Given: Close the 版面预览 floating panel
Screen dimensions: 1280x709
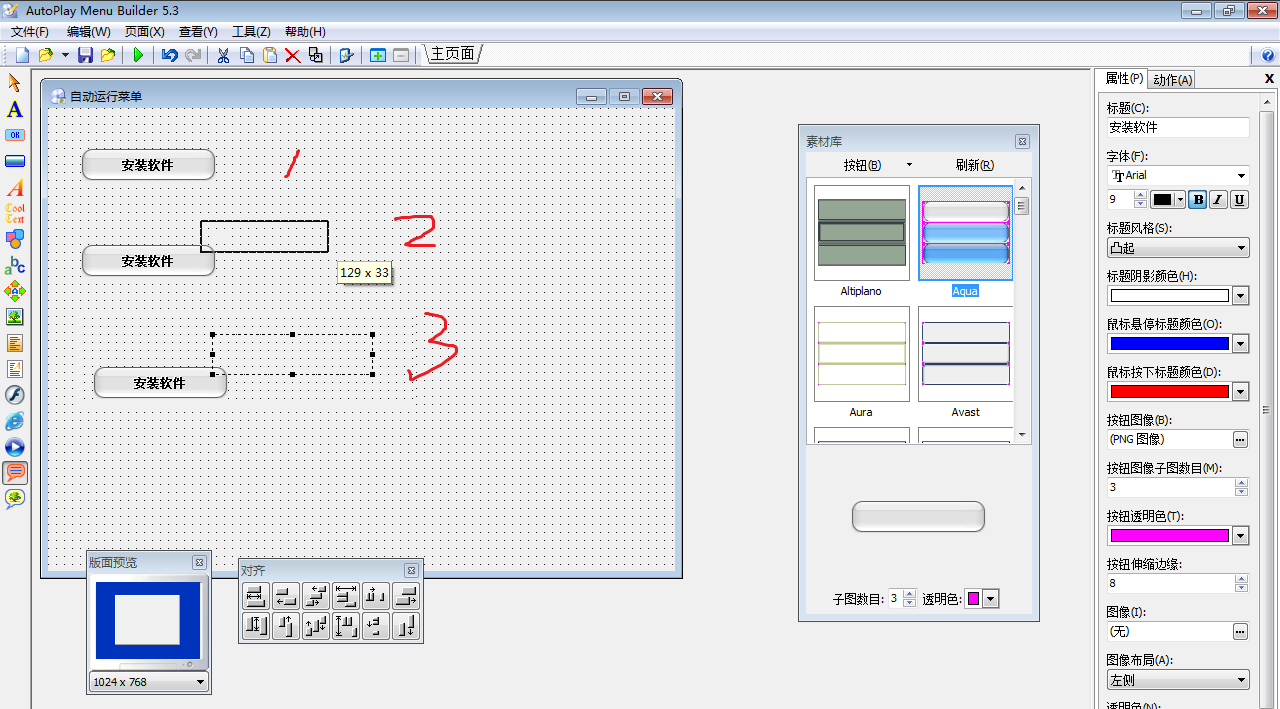Looking at the screenshot, I should tap(199, 563).
